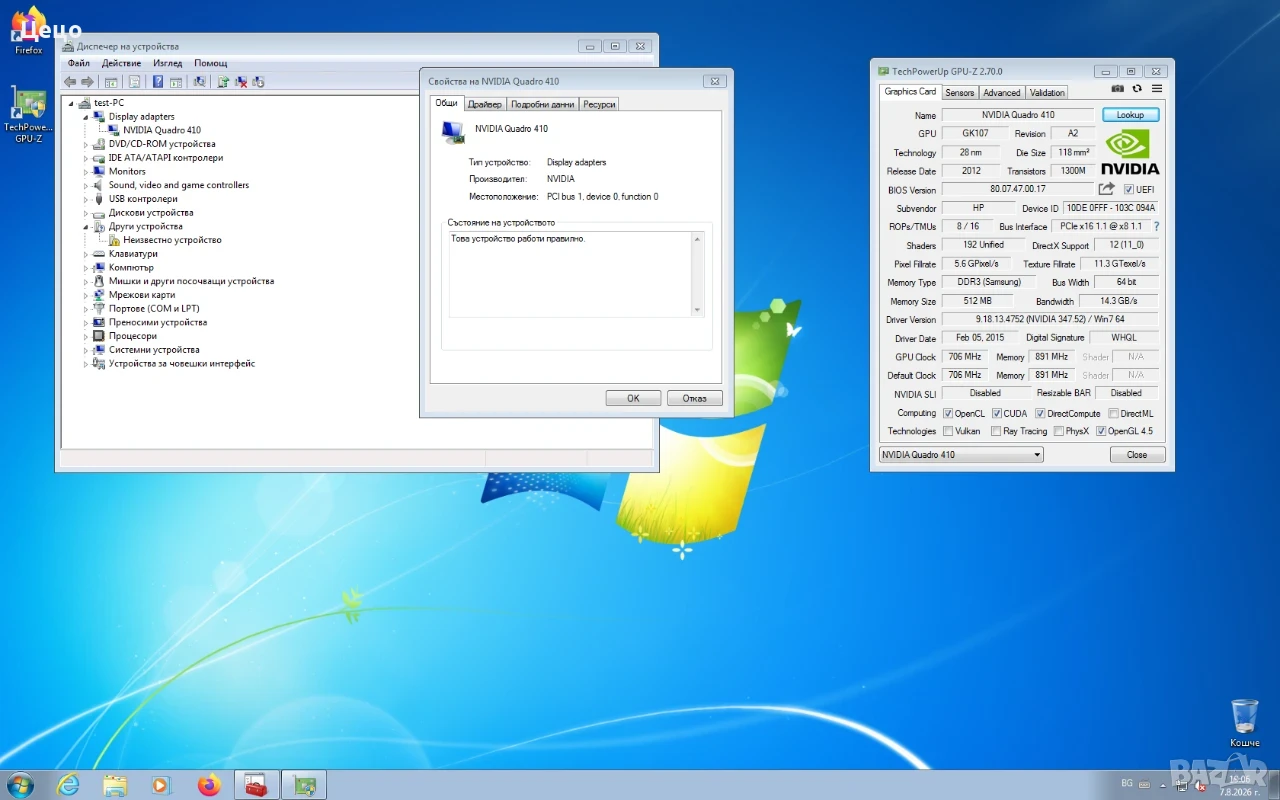Toggle the UEFI checkbox in GPU-Z
This screenshot has height=800, width=1280.
click(1129, 190)
